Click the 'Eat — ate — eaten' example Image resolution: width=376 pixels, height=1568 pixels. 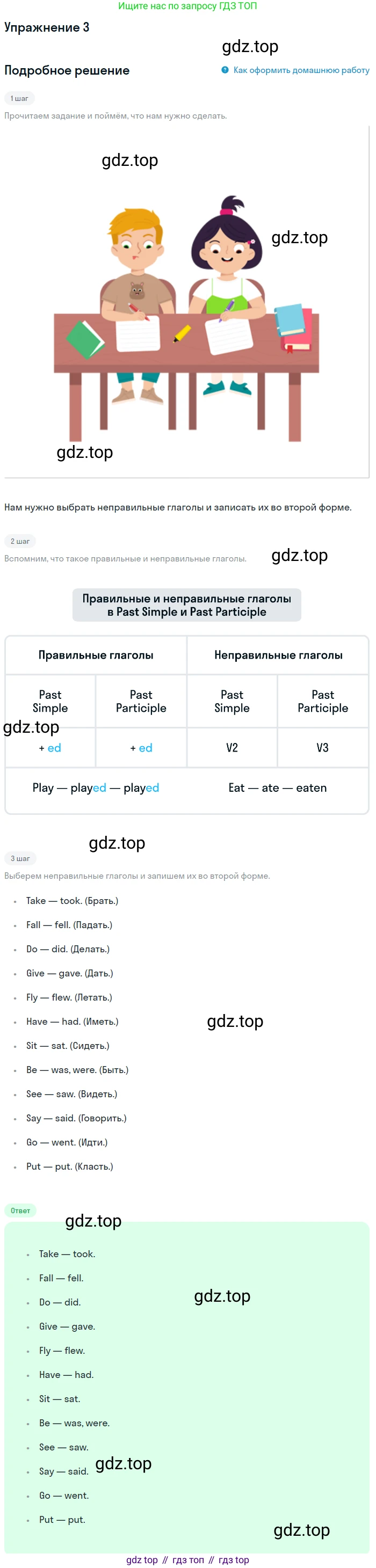277,787
